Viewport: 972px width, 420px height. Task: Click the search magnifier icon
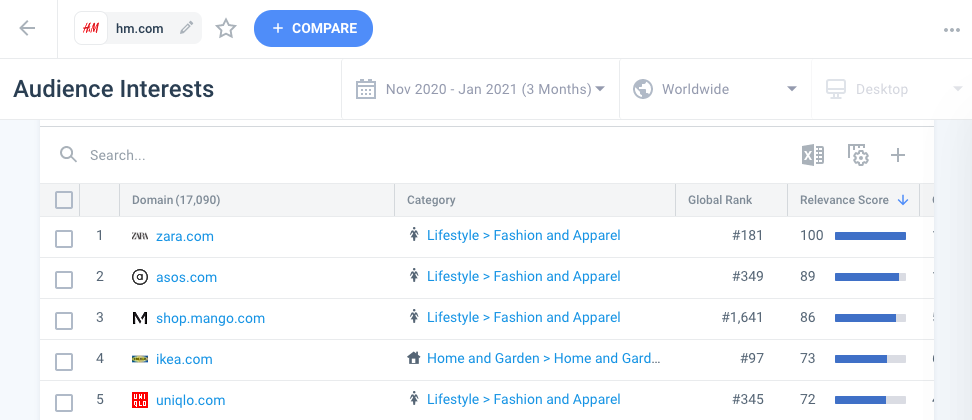(68, 154)
